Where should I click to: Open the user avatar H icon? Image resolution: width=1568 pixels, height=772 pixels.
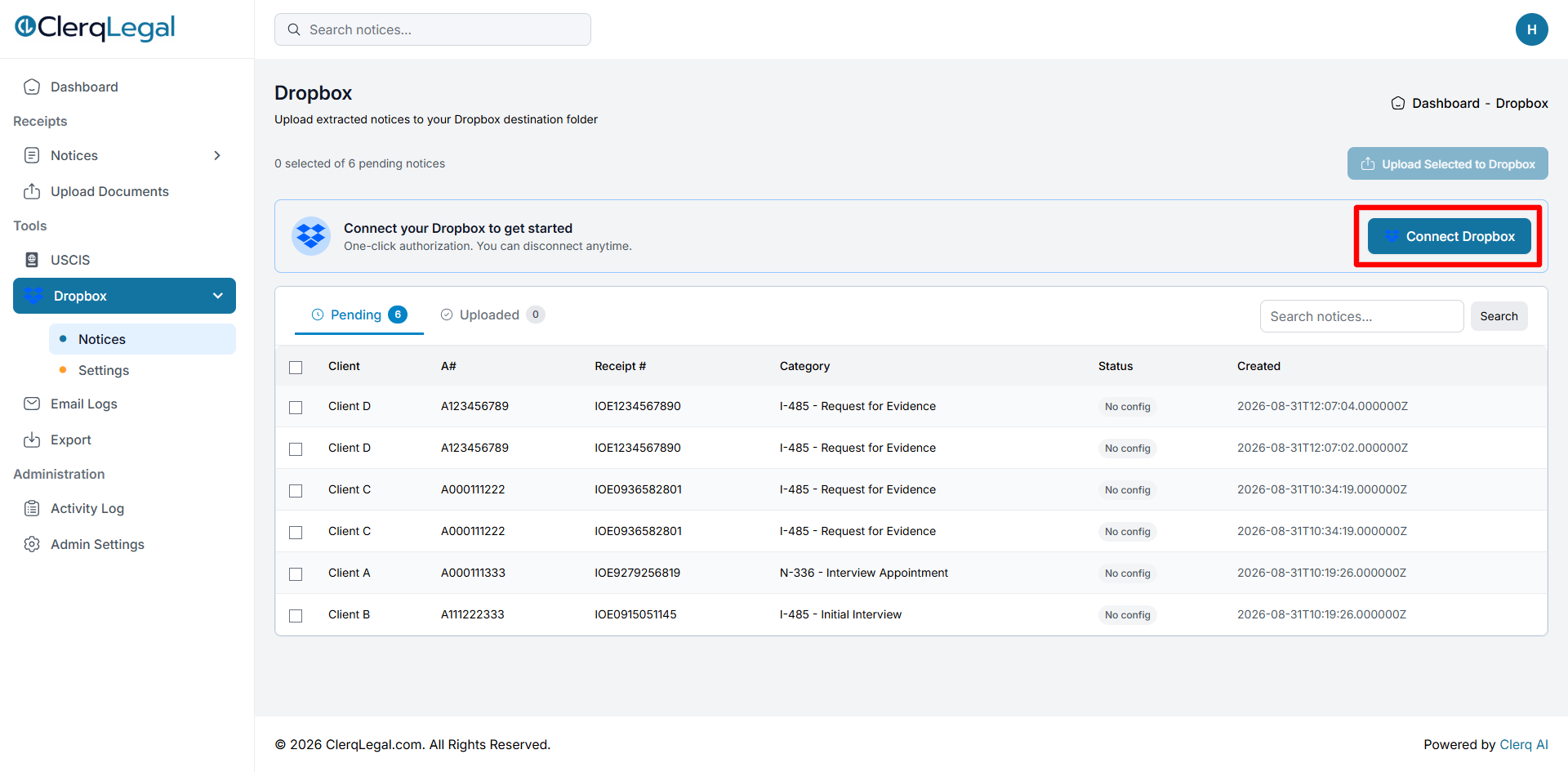(x=1531, y=29)
